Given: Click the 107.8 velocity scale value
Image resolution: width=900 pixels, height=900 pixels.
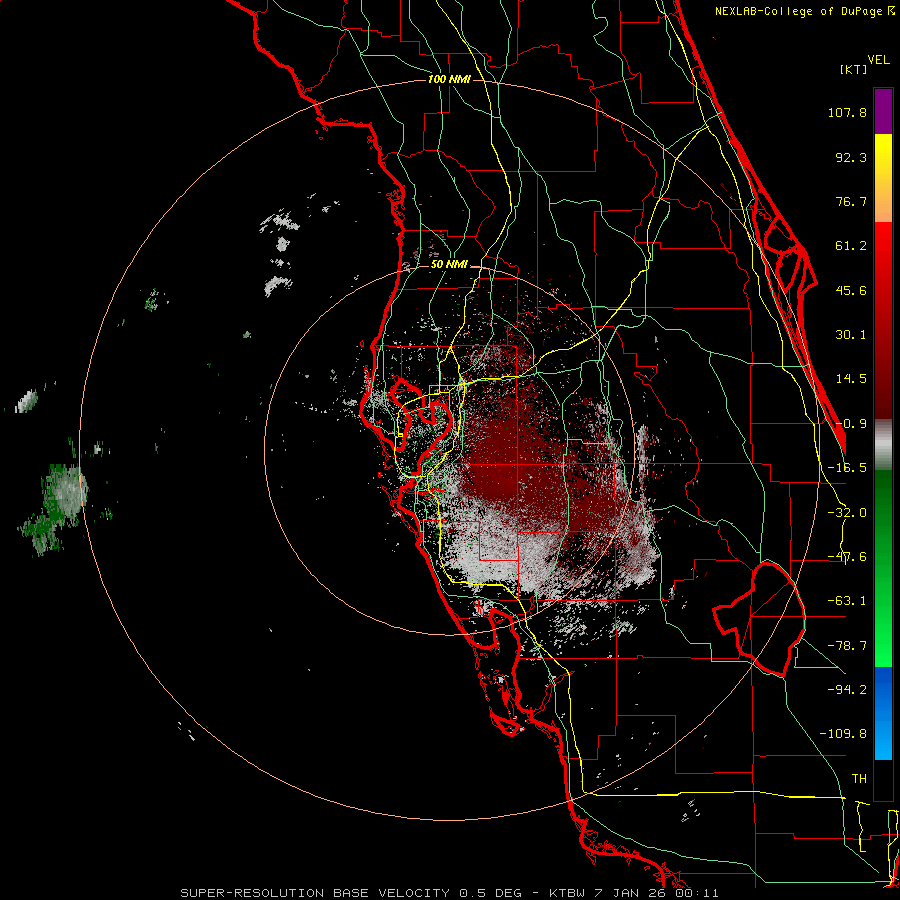Looking at the screenshot, I should [x=847, y=112].
